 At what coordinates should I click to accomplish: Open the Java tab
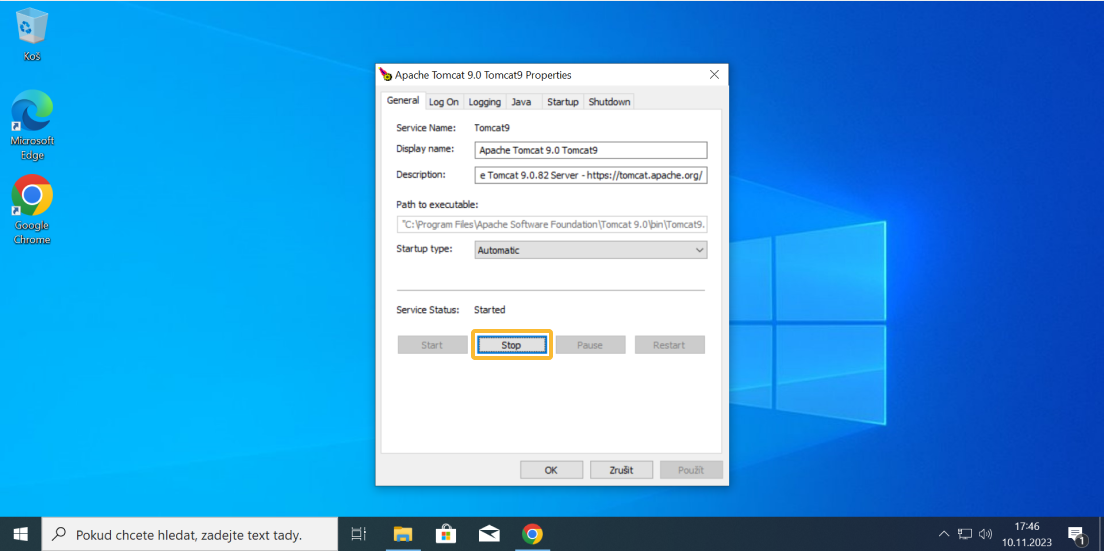tap(522, 102)
